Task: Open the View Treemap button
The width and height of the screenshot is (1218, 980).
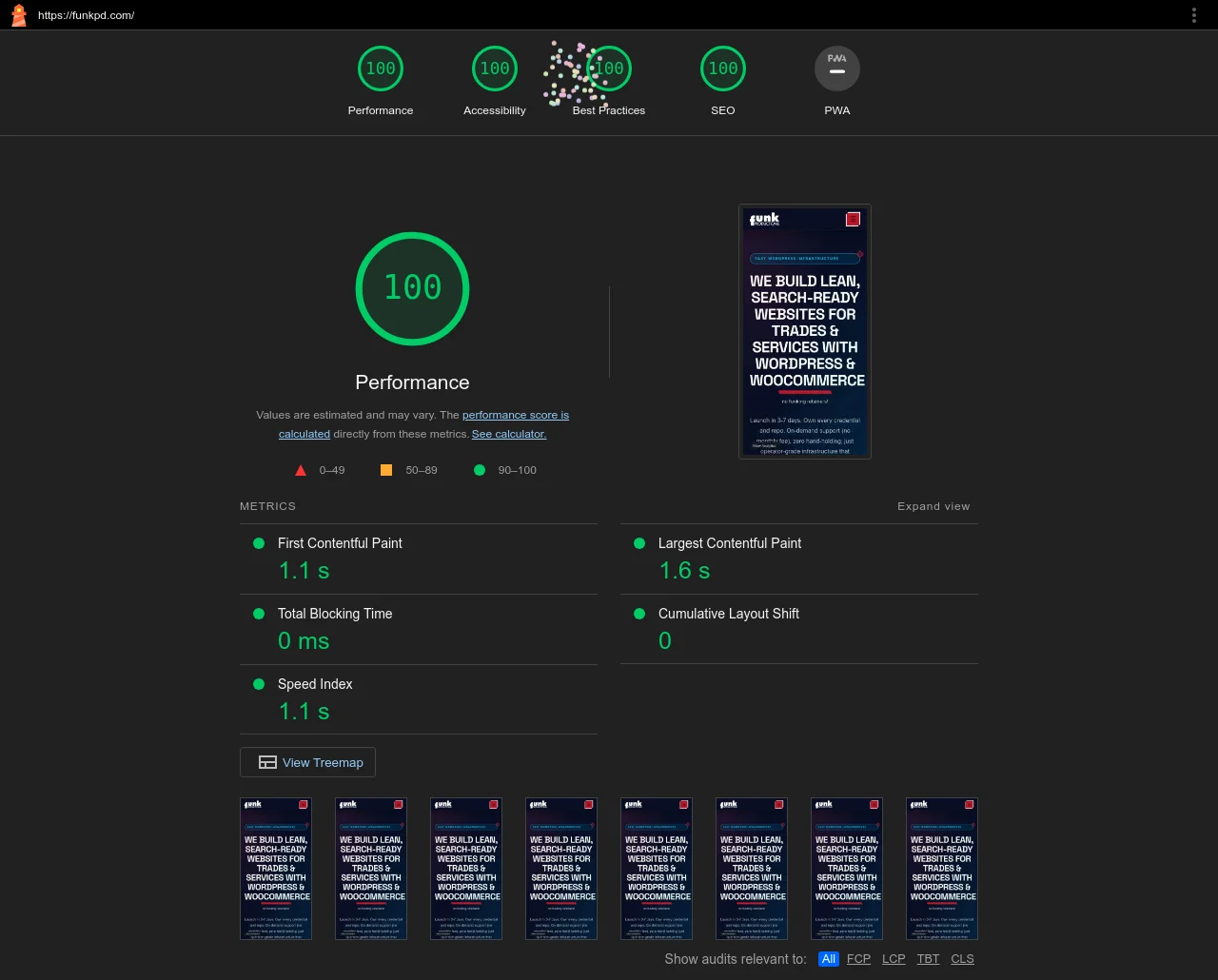Action: point(308,762)
